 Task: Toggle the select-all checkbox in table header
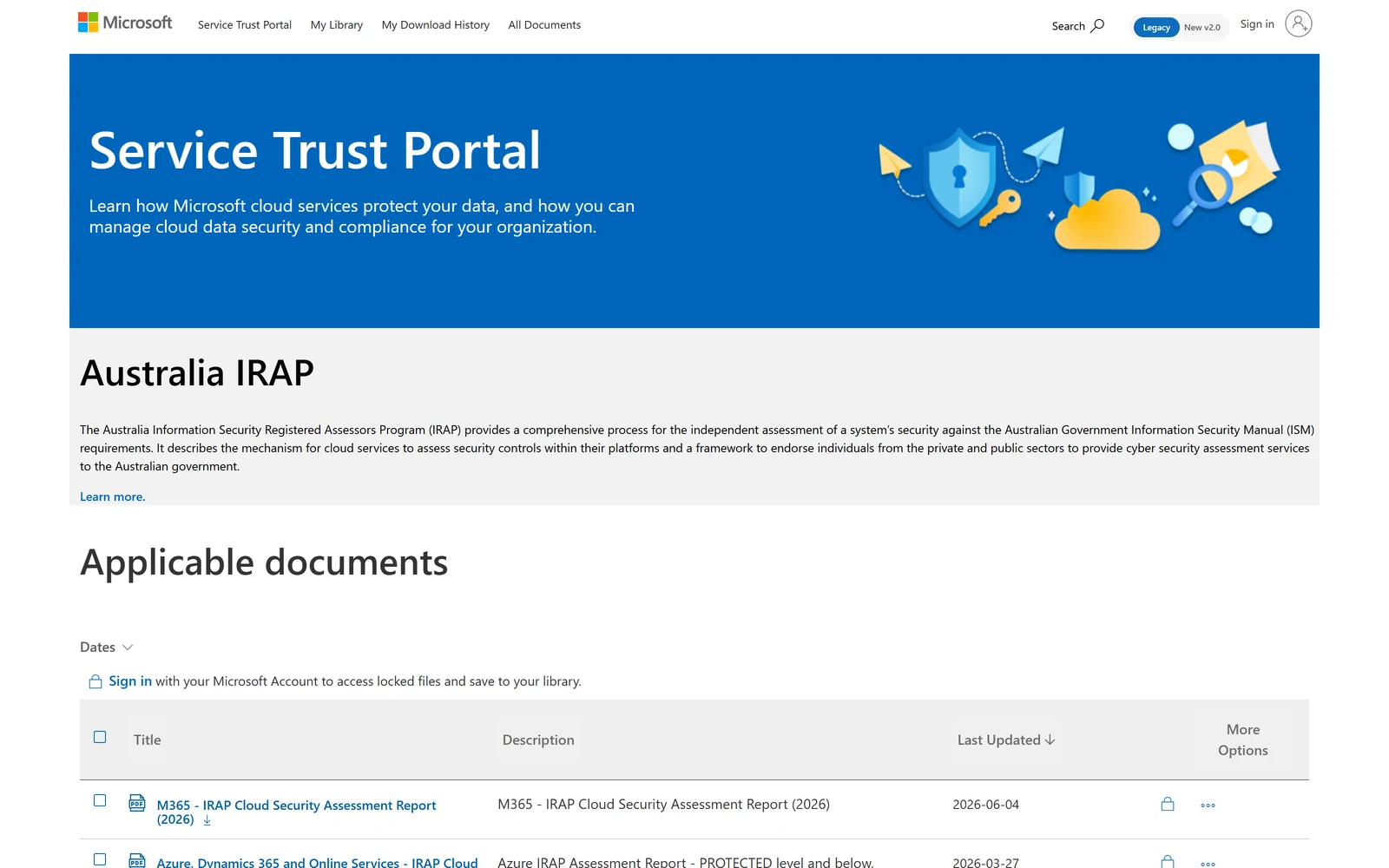(x=100, y=737)
